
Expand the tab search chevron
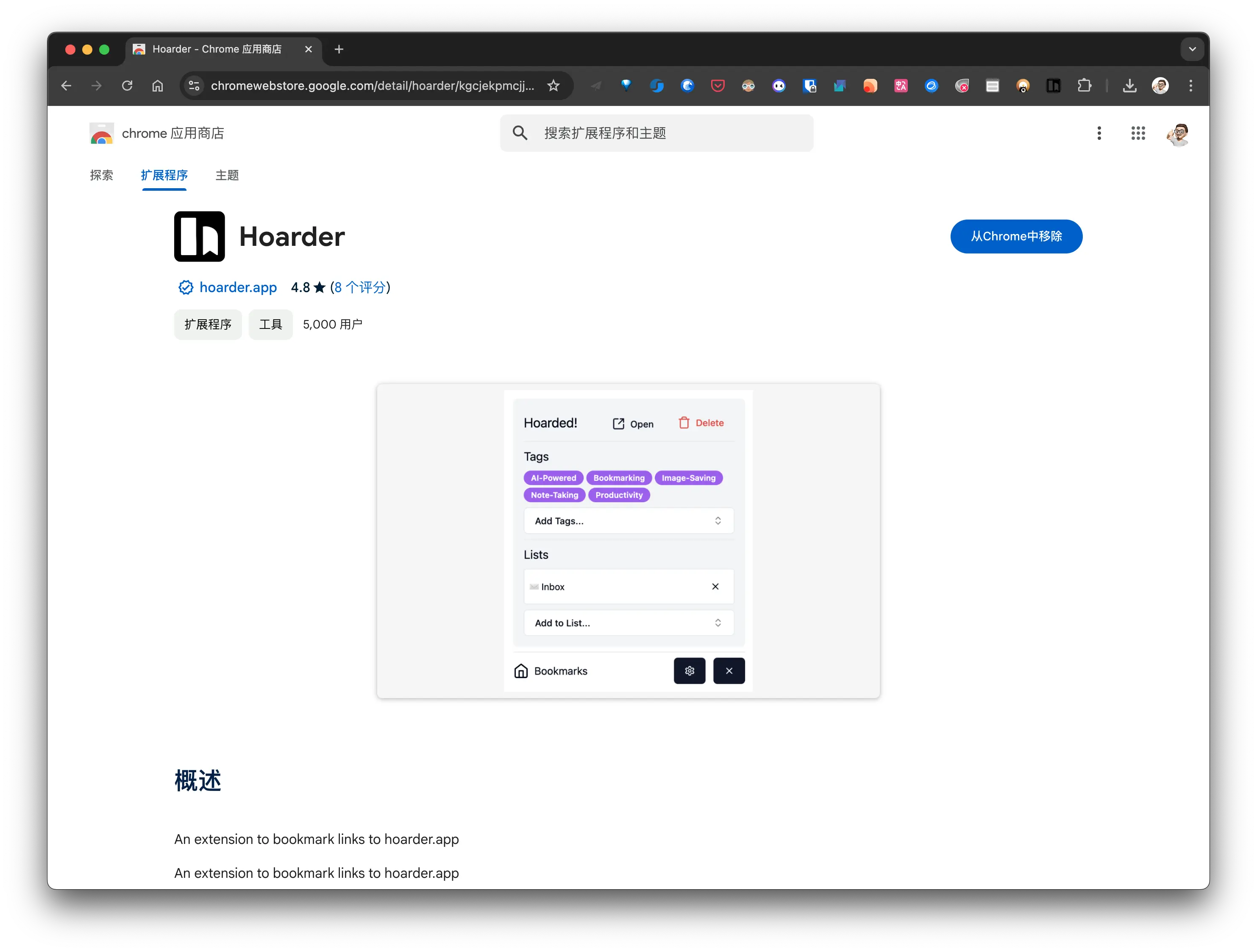tap(1192, 50)
